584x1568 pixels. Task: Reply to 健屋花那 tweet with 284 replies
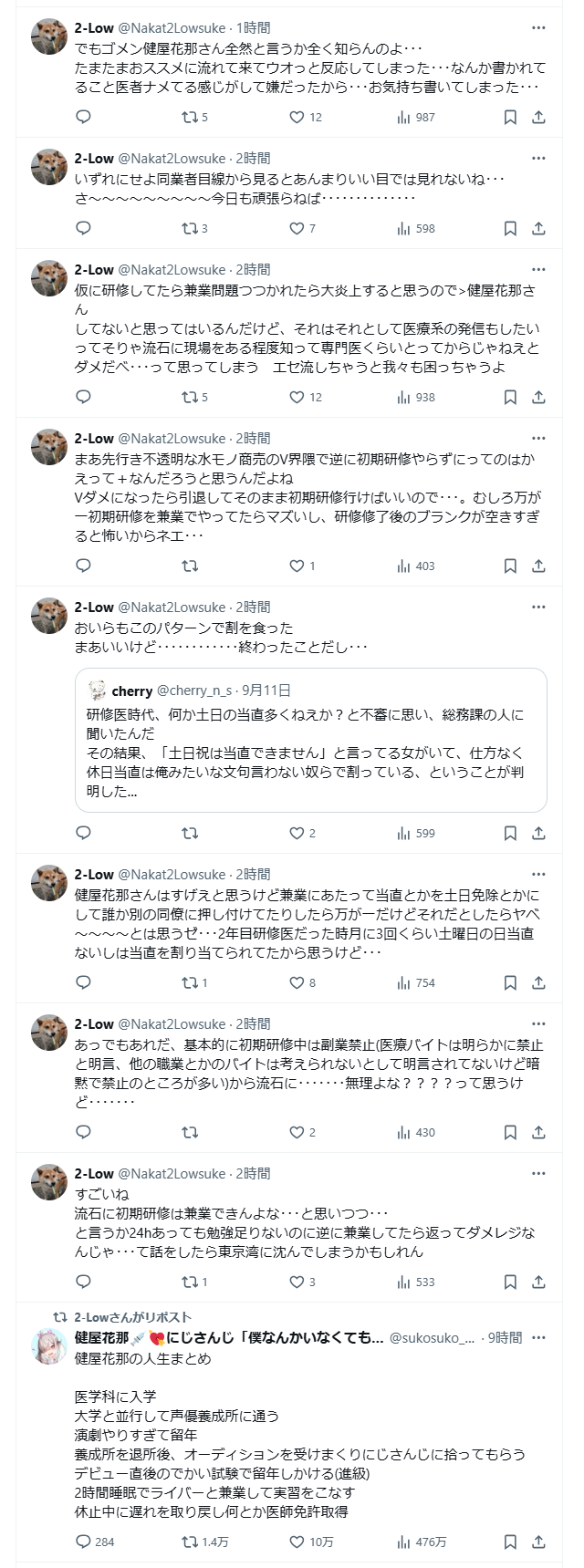point(83,1542)
